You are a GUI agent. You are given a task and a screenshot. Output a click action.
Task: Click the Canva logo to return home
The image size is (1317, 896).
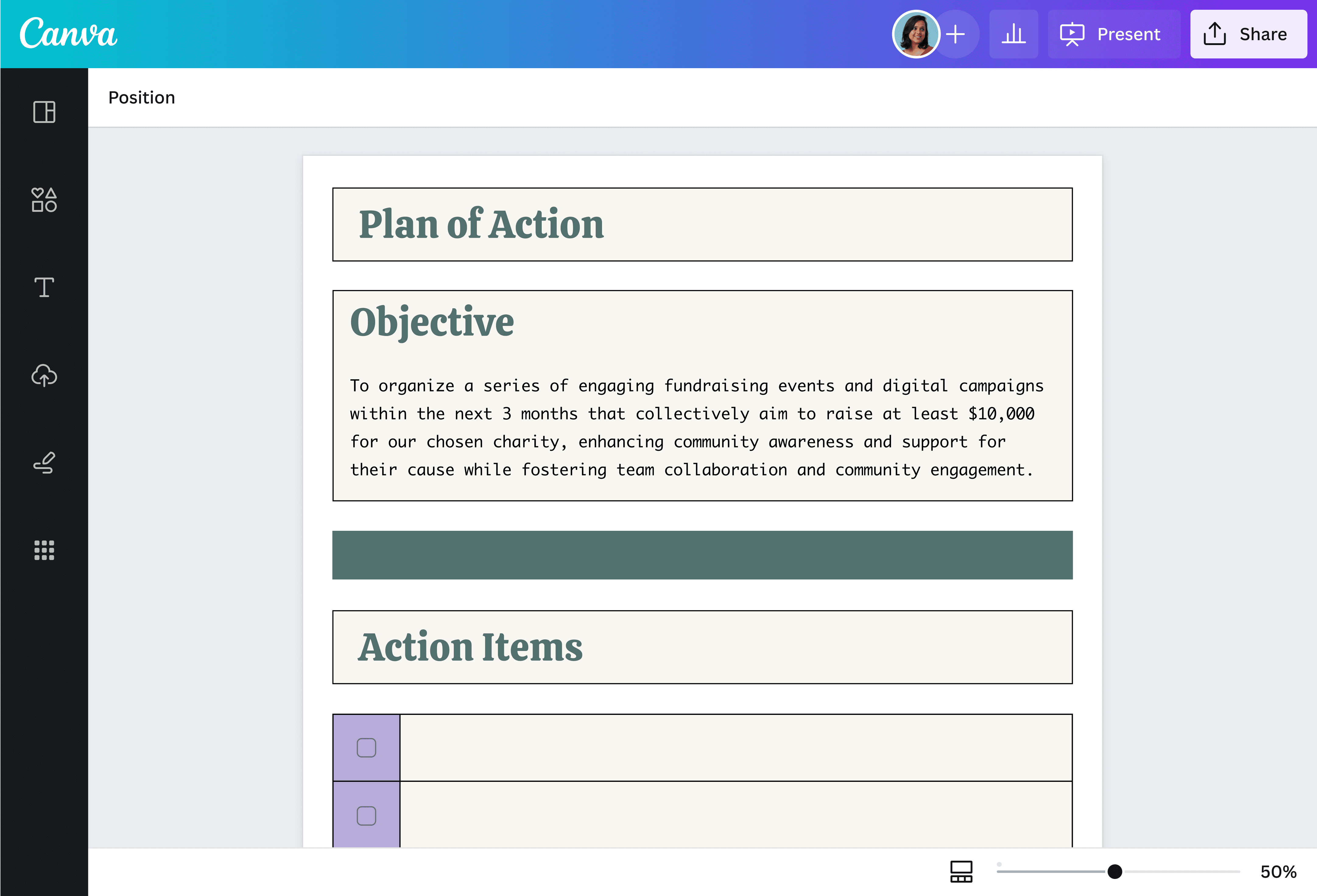pos(68,33)
